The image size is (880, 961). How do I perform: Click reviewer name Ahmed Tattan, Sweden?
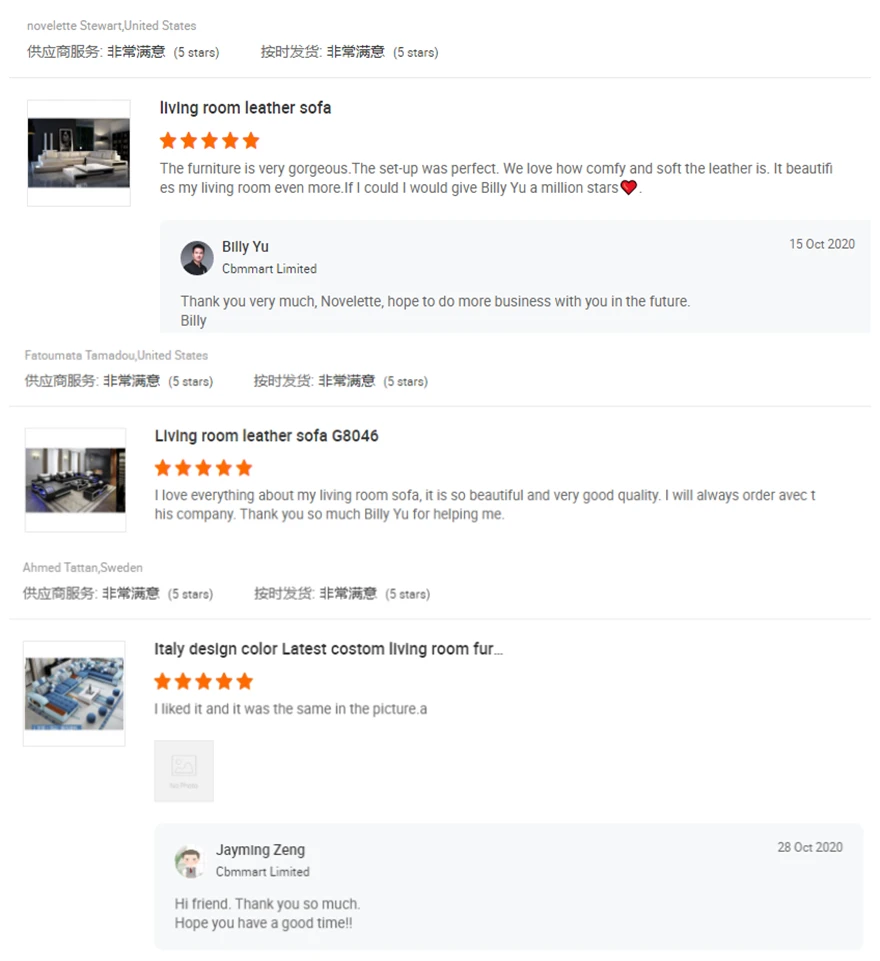click(x=83, y=568)
